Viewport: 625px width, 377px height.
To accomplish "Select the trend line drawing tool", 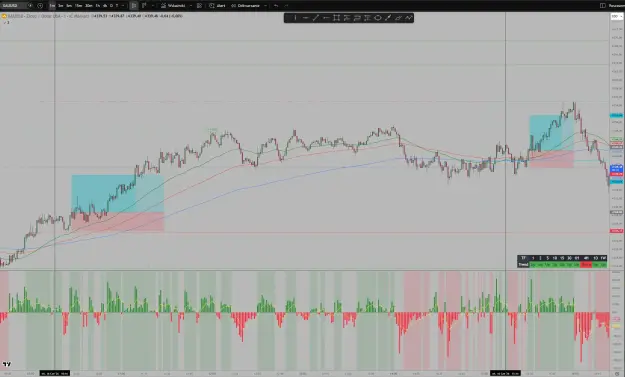I will click(316, 18).
